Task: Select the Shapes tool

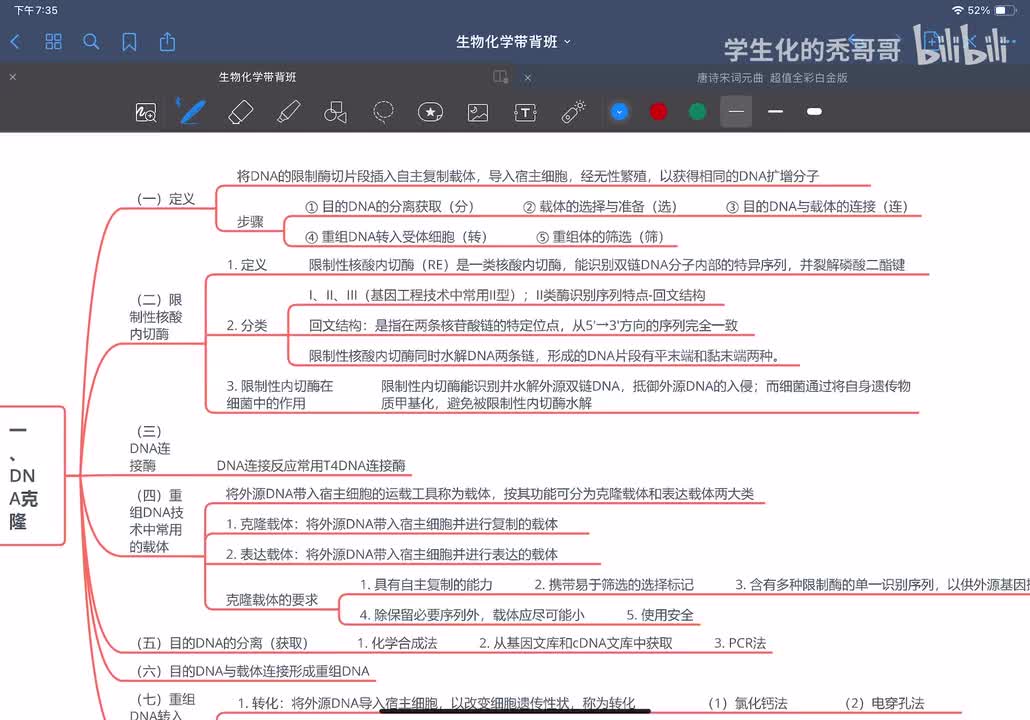Action: pos(336,112)
